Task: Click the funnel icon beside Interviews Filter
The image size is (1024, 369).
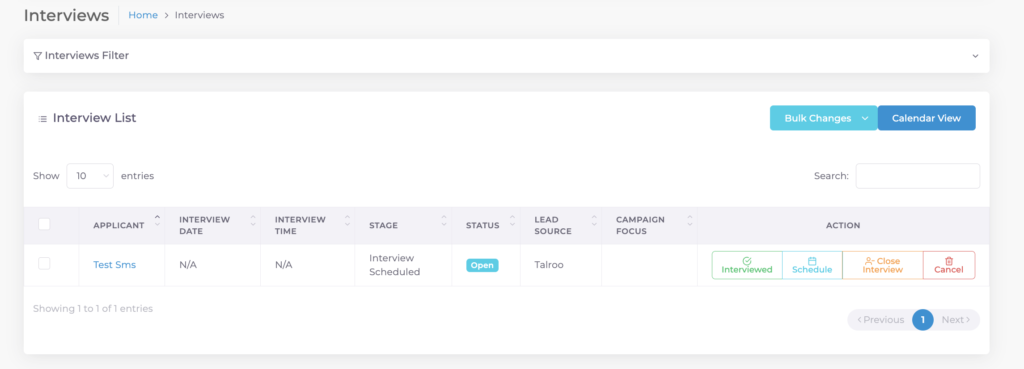Action: click(x=37, y=56)
